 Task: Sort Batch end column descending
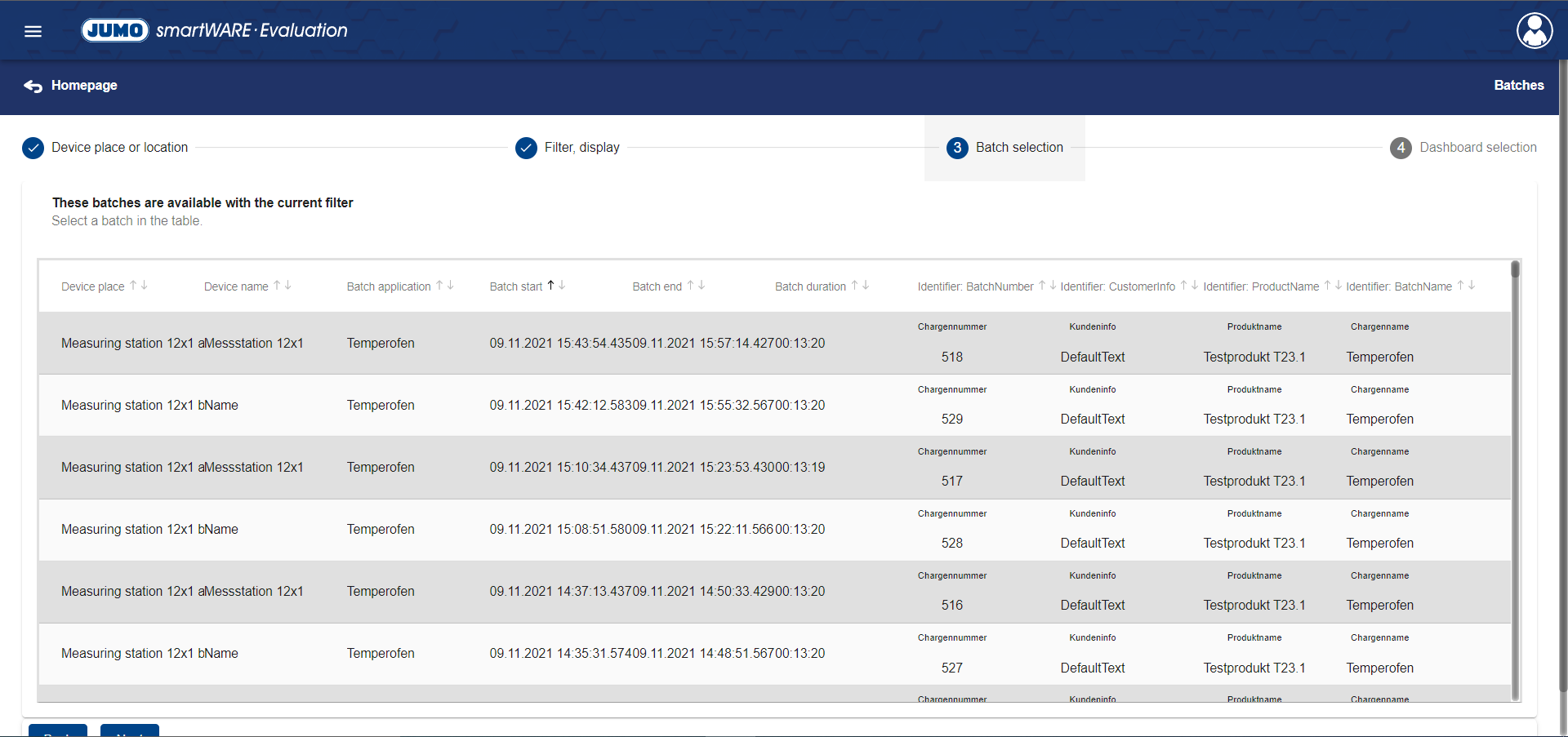click(702, 286)
